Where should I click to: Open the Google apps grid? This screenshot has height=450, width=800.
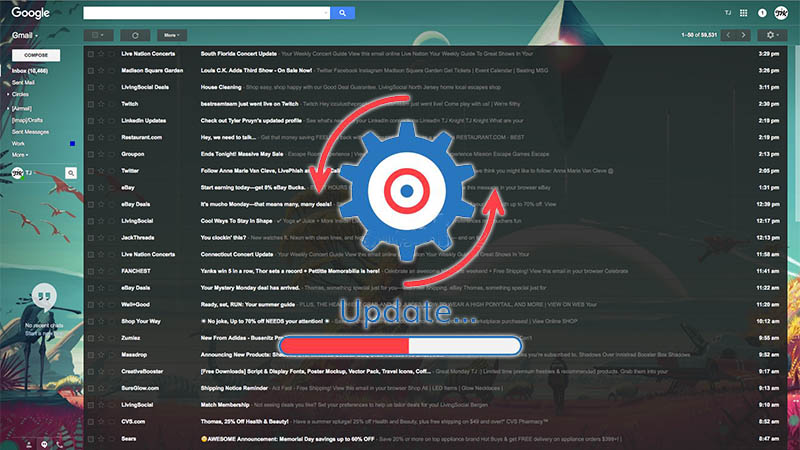point(743,13)
